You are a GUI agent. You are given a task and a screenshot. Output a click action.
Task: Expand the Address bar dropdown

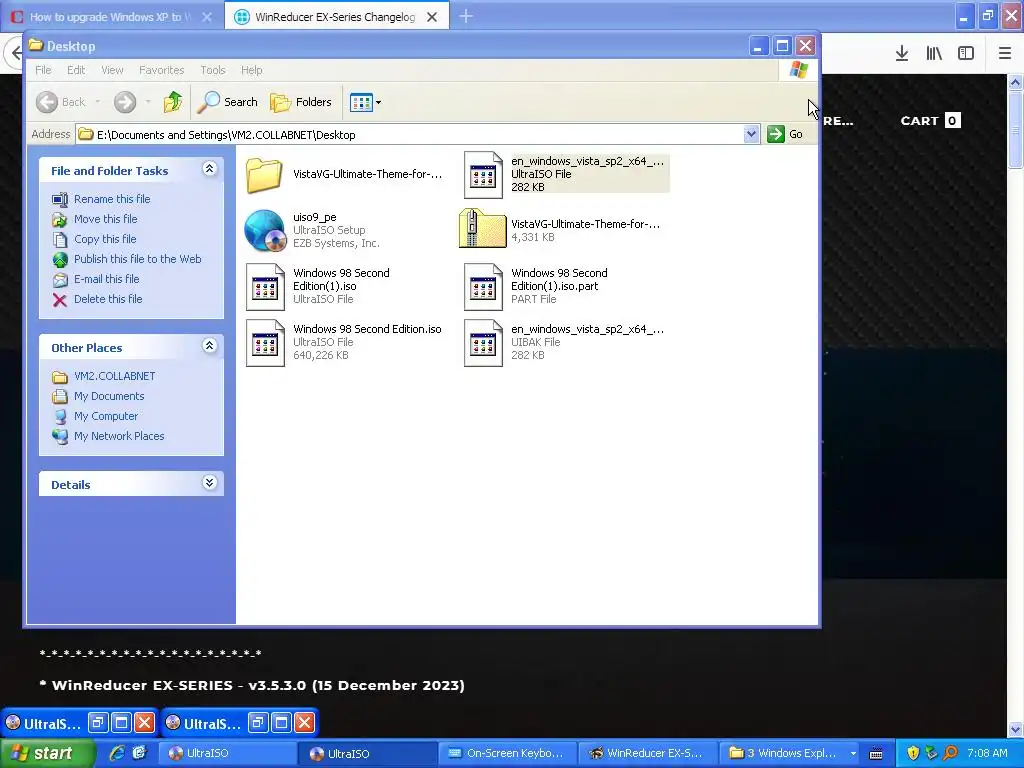coord(751,135)
